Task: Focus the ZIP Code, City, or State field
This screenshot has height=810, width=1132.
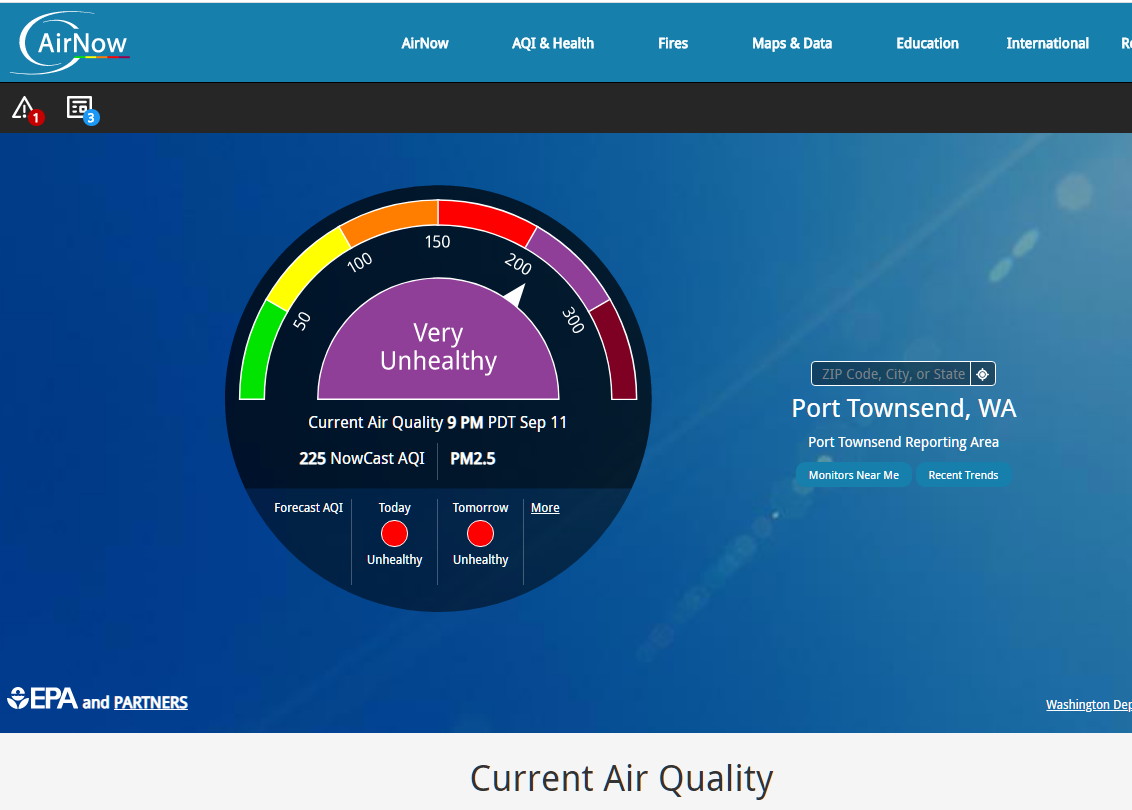Action: pyautogui.click(x=891, y=374)
